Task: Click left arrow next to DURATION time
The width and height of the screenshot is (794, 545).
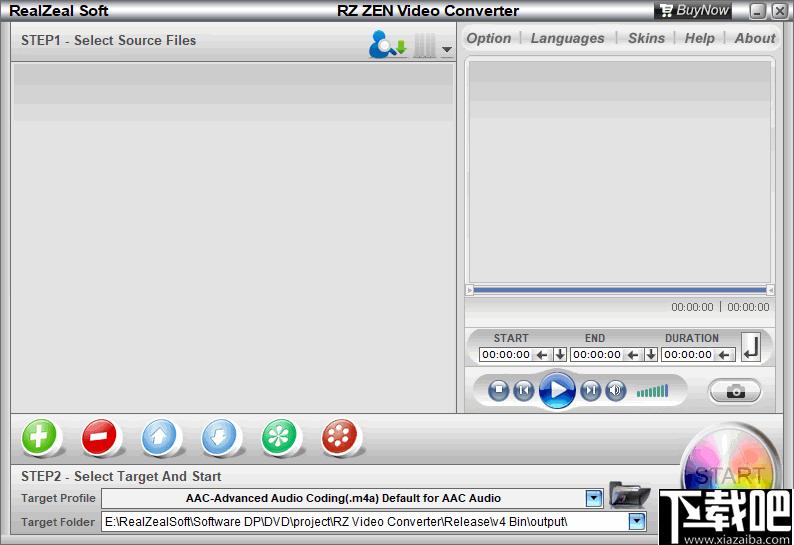Action: (x=725, y=355)
